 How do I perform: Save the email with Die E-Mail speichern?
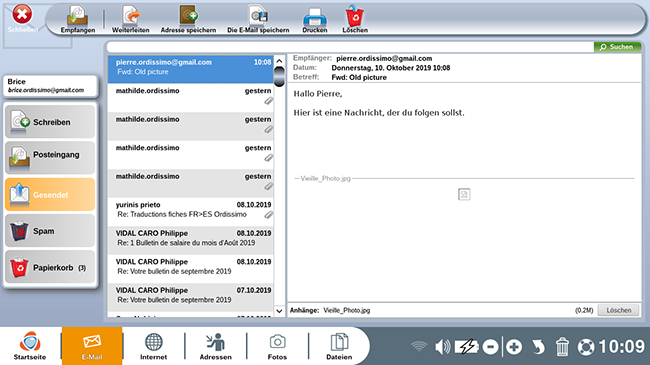(x=258, y=19)
